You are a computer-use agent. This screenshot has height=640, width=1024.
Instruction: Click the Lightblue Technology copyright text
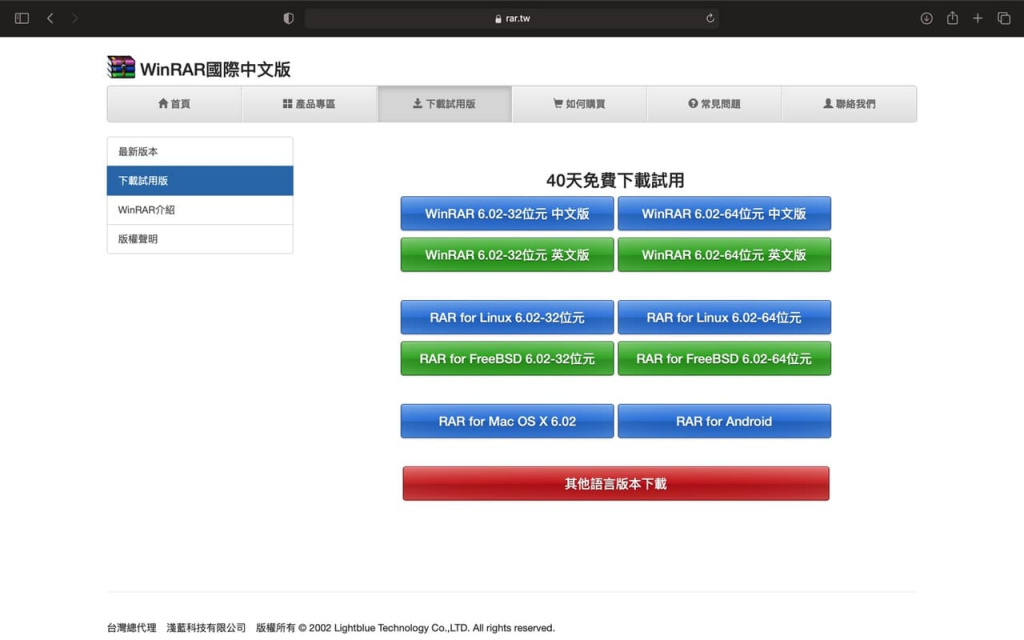(405, 628)
